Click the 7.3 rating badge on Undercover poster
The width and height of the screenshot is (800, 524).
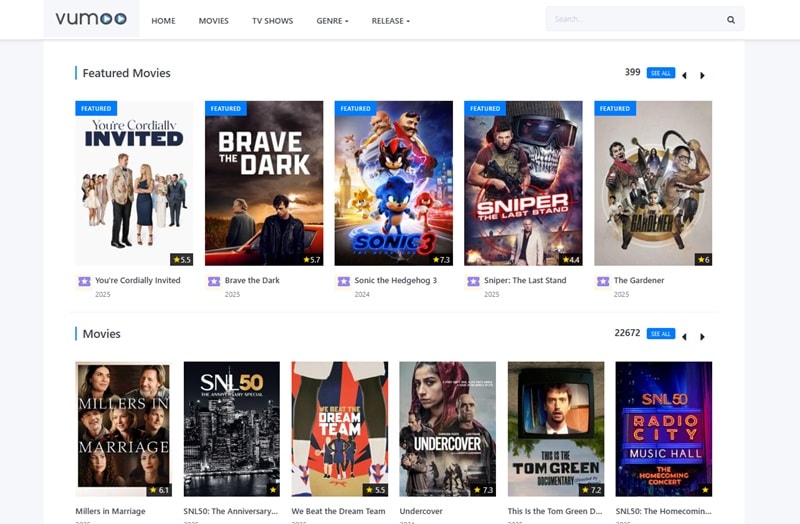click(x=483, y=490)
